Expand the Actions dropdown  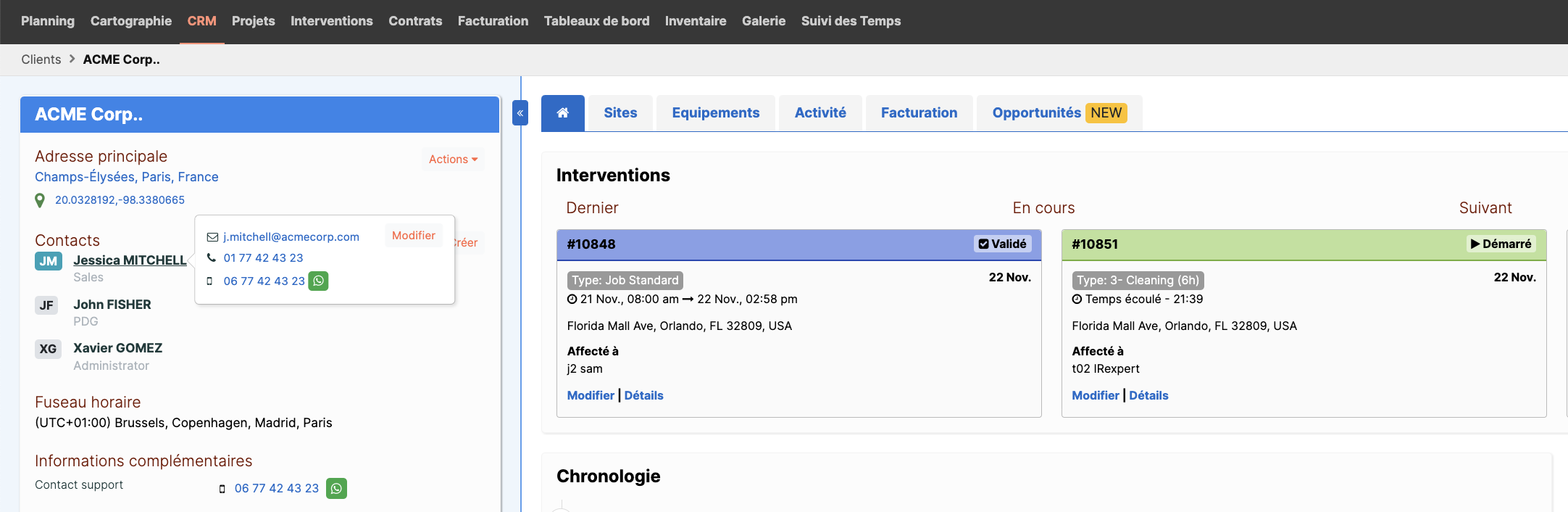point(453,159)
